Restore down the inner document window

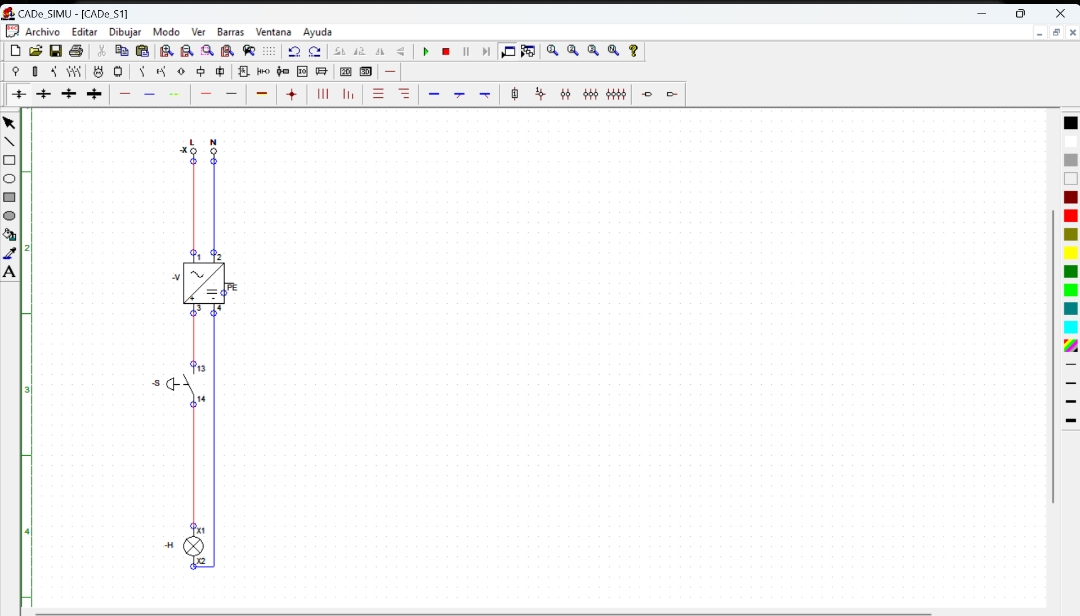coord(1056,32)
